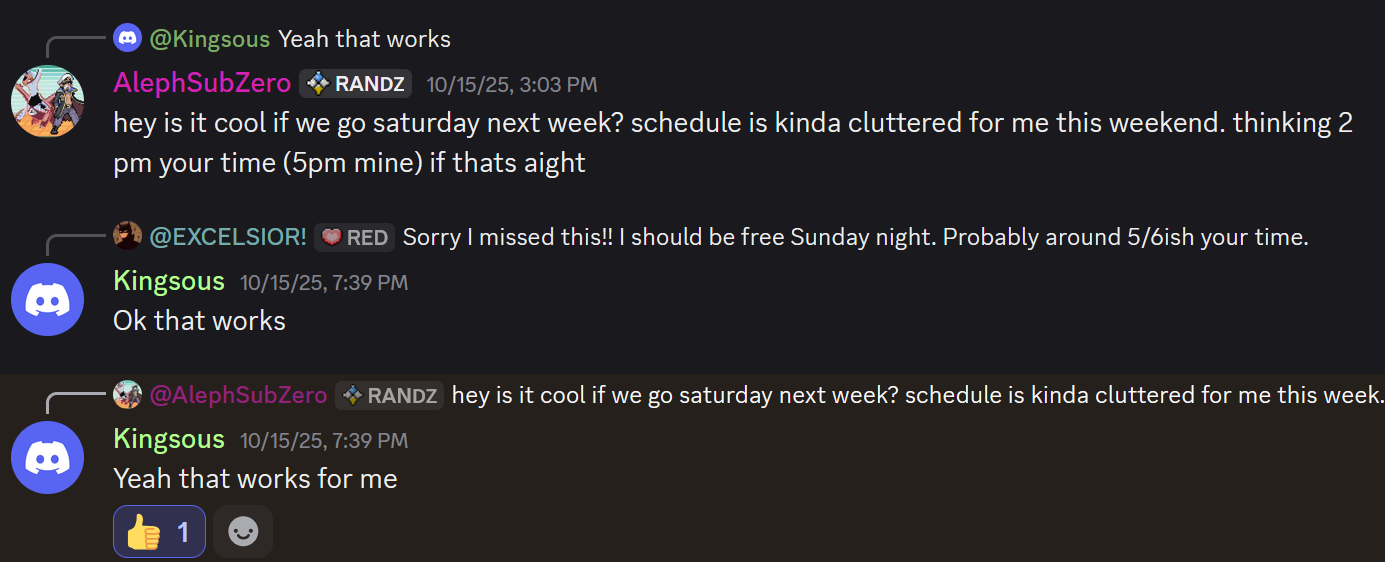Click small Discord avatar beside @Kingsous mention
The width and height of the screenshot is (1385, 562).
[127, 39]
